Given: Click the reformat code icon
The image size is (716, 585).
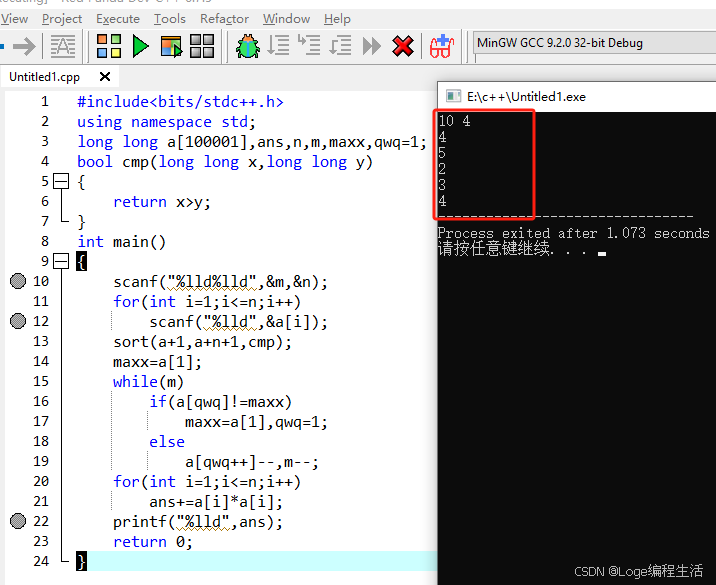Looking at the screenshot, I should (63, 46).
